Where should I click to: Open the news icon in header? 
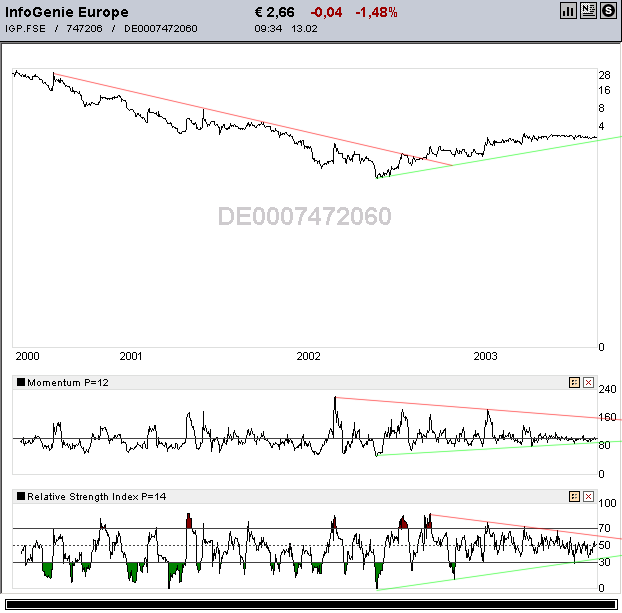pos(588,11)
